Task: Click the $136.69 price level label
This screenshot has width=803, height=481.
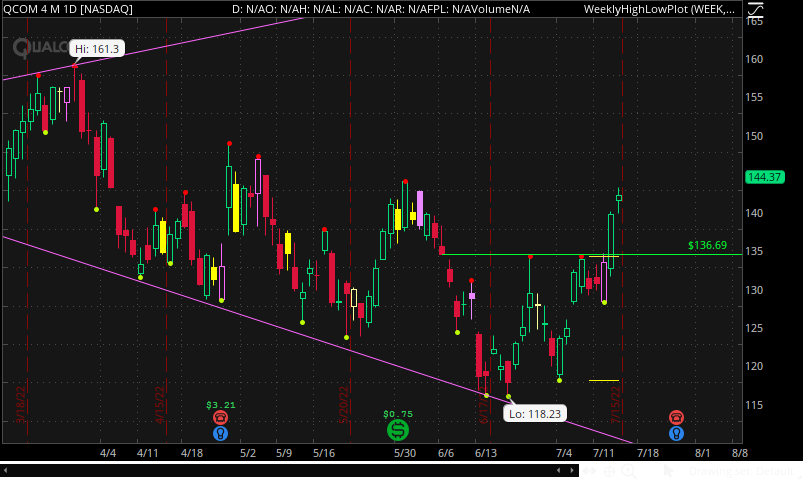Action: pyautogui.click(x=707, y=245)
